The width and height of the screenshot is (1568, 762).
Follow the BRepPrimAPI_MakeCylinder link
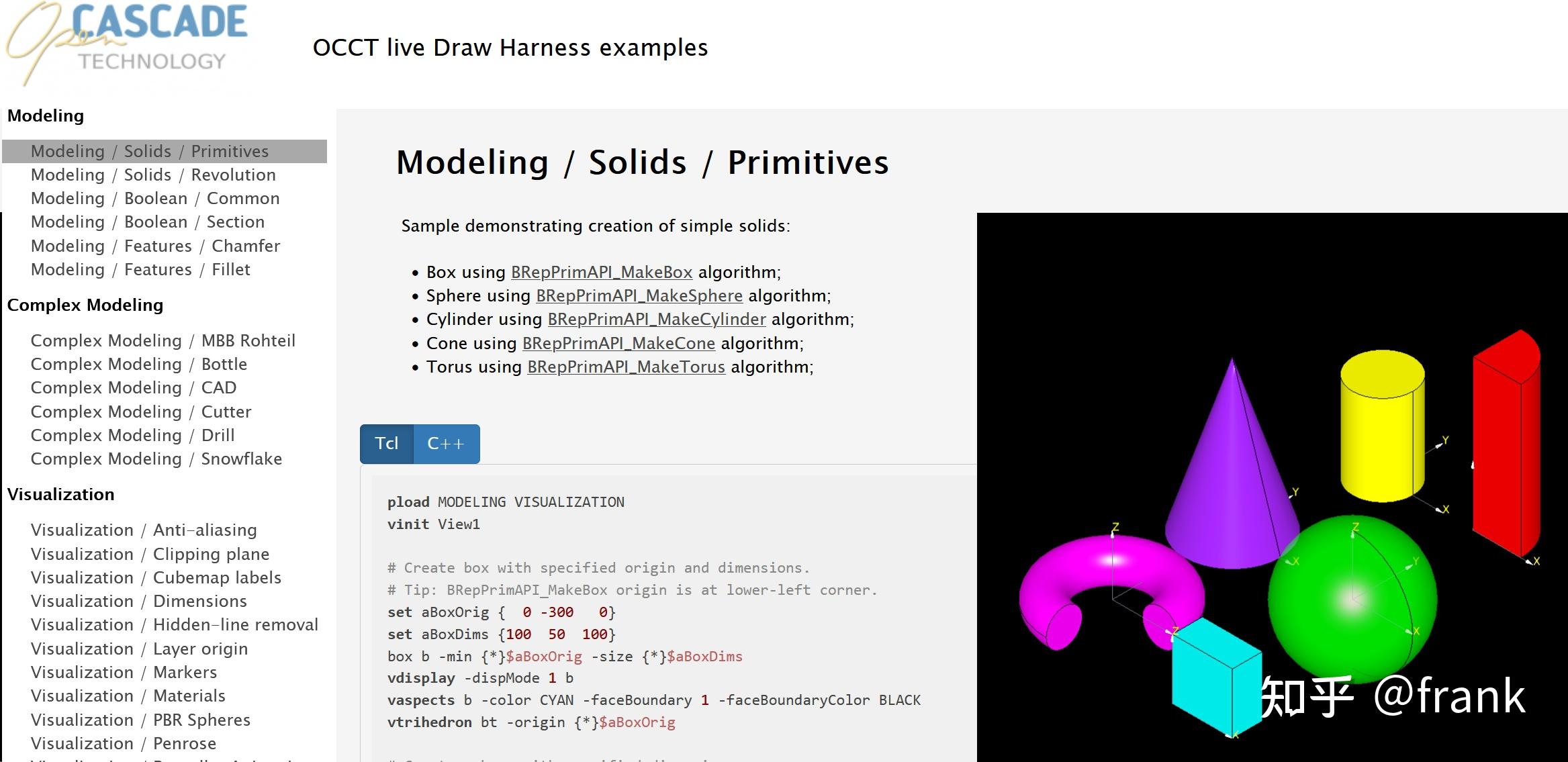coord(656,319)
